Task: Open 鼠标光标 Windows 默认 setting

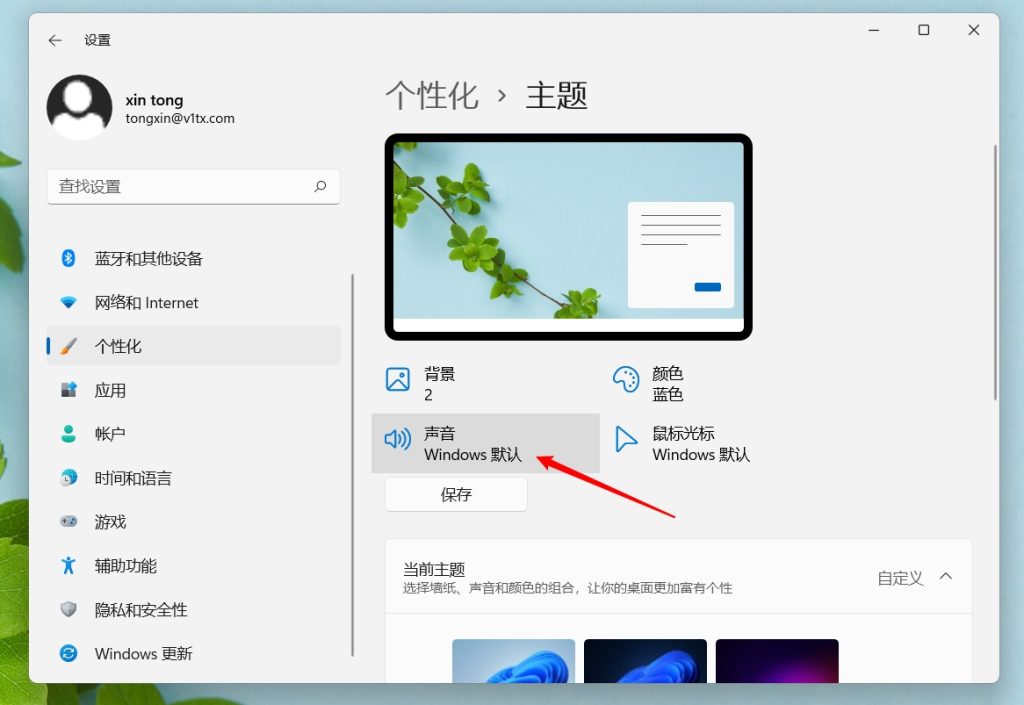Action: pyautogui.click(x=714, y=443)
